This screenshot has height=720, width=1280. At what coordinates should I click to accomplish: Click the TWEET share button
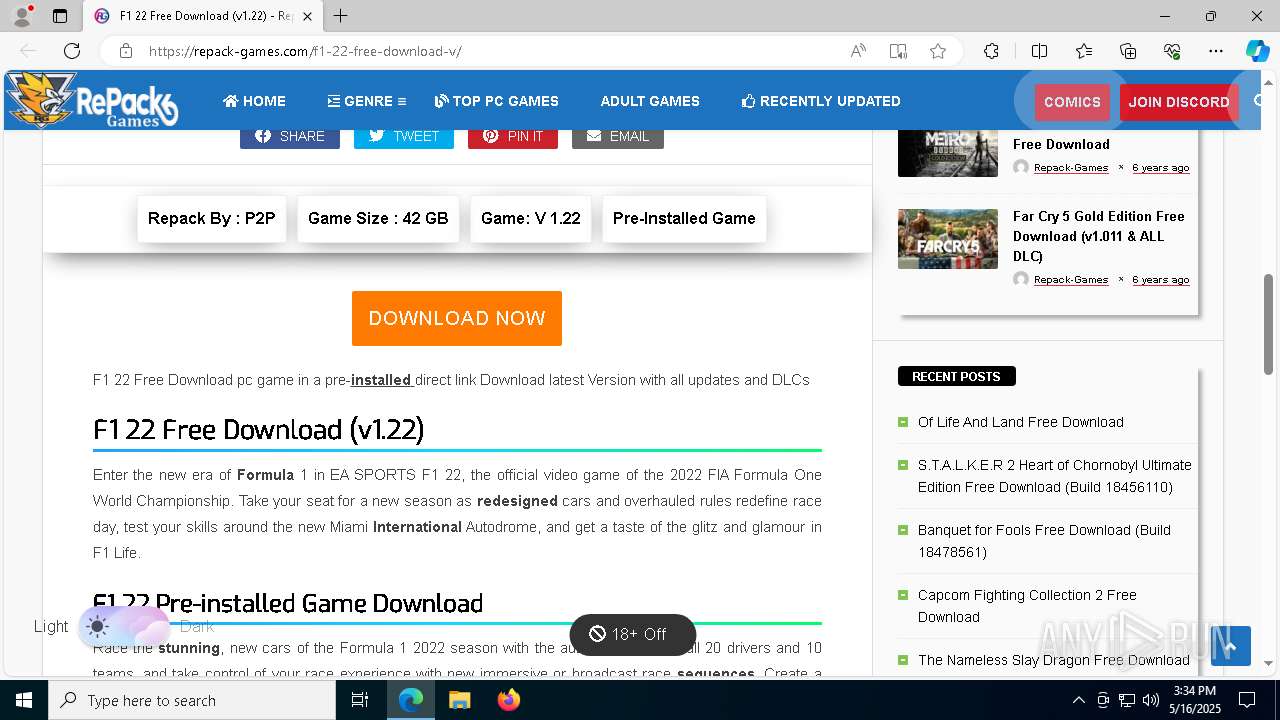click(x=404, y=136)
